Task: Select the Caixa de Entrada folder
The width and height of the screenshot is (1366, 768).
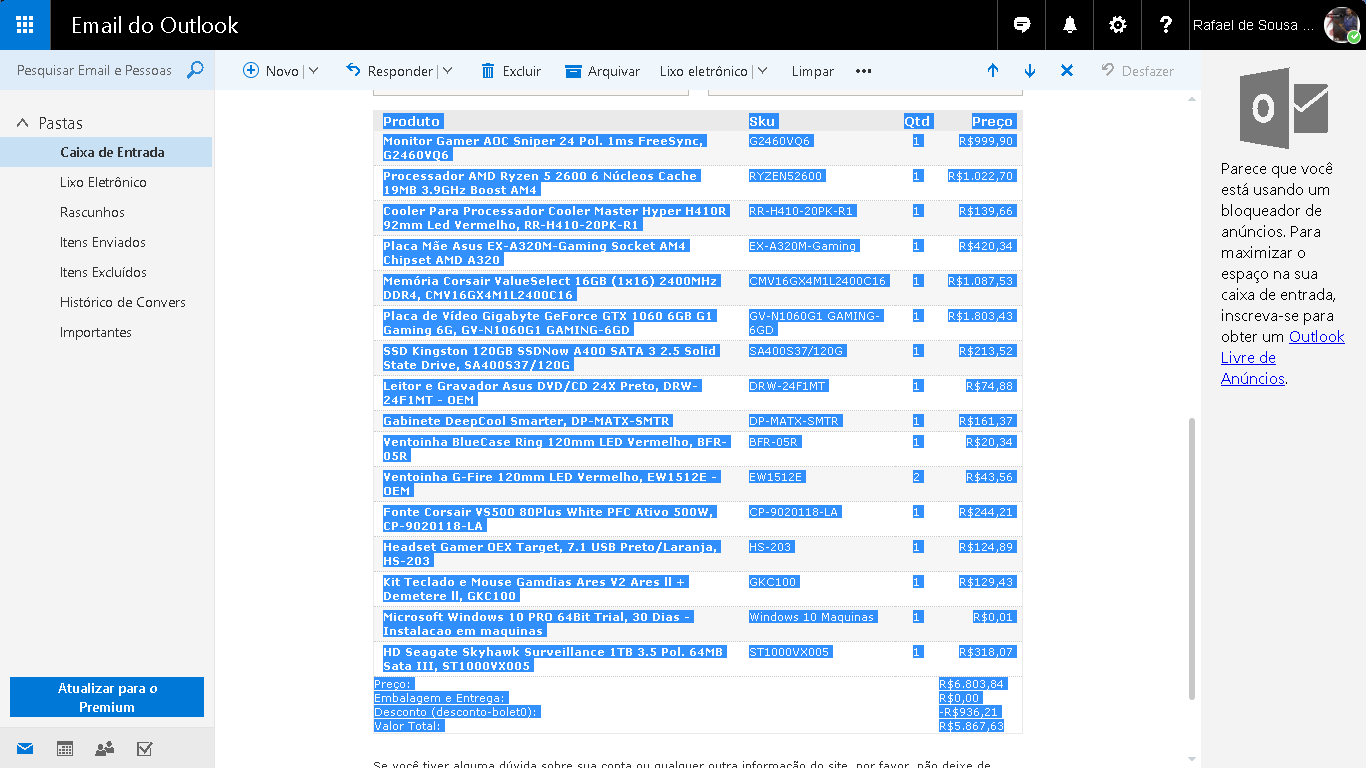Action: click(106, 152)
